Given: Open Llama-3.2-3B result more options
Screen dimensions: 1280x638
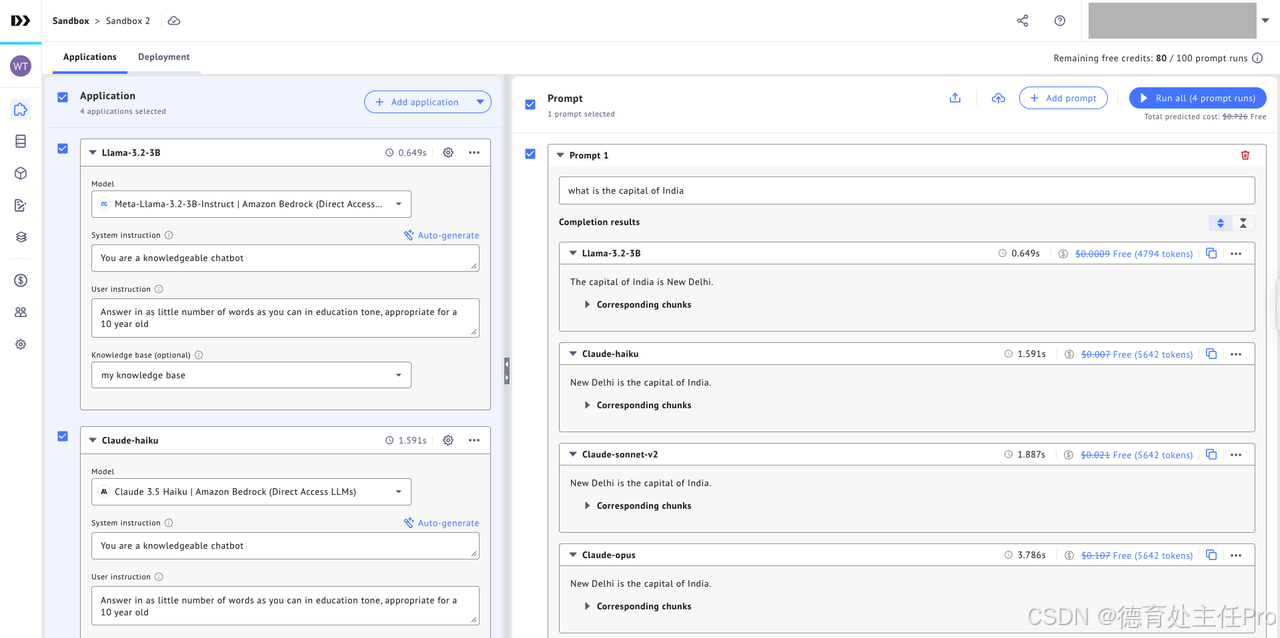Looking at the screenshot, I should pyautogui.click(x=1236, y=253).
